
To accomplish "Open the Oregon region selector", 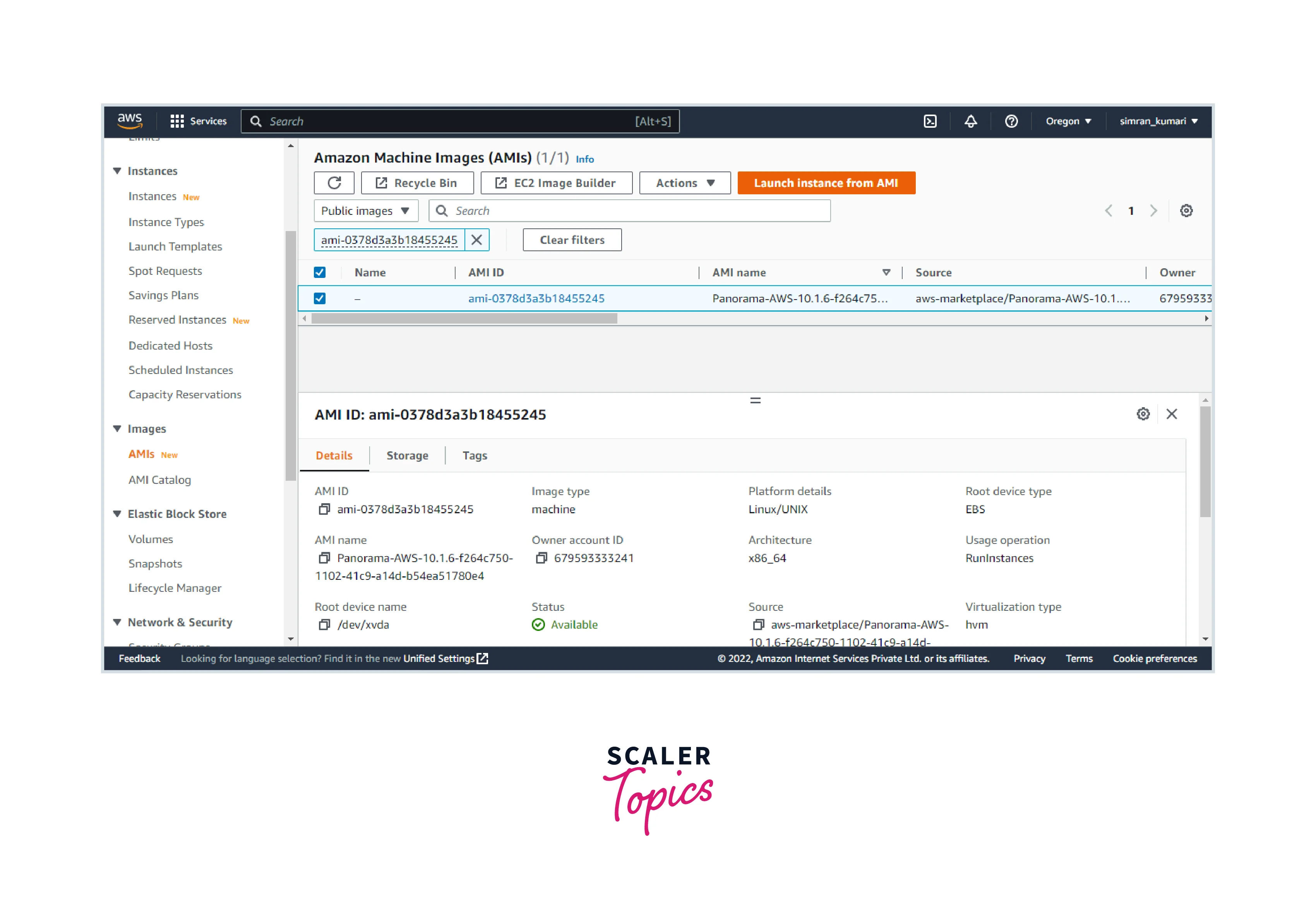I will click(1068, 121).
